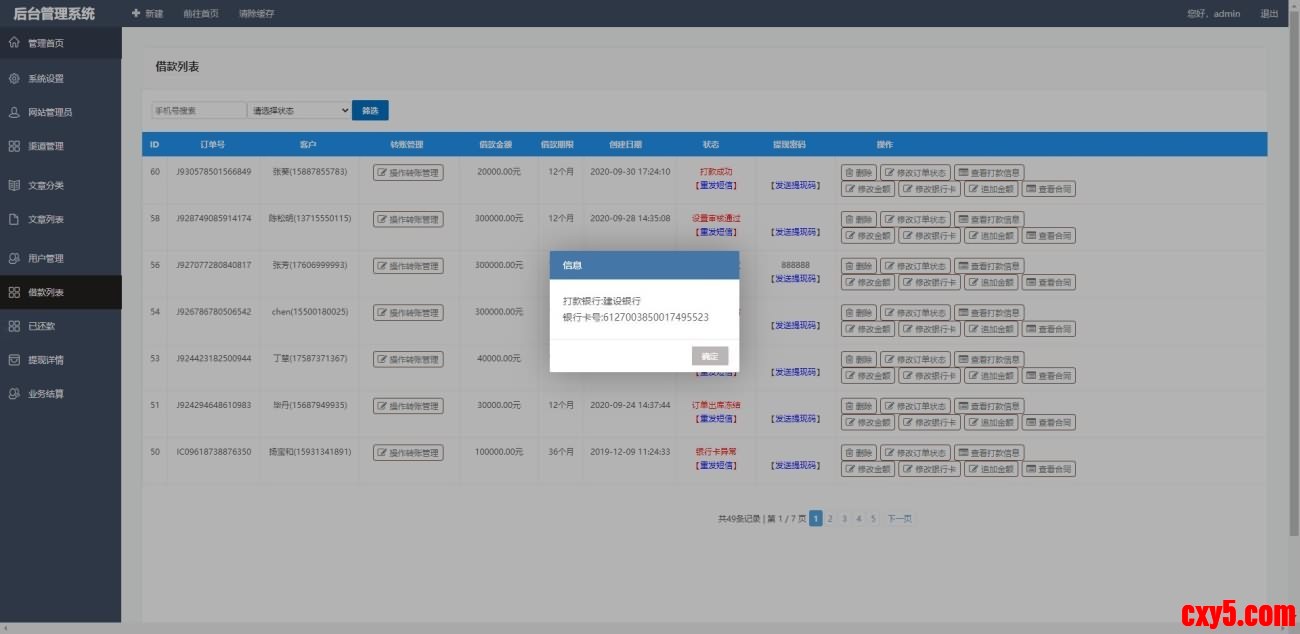The width and height of the screenshot is (1300, 634).
Task: Click the 文章分类 book icon in sidebar
Action: click(14, 185)
